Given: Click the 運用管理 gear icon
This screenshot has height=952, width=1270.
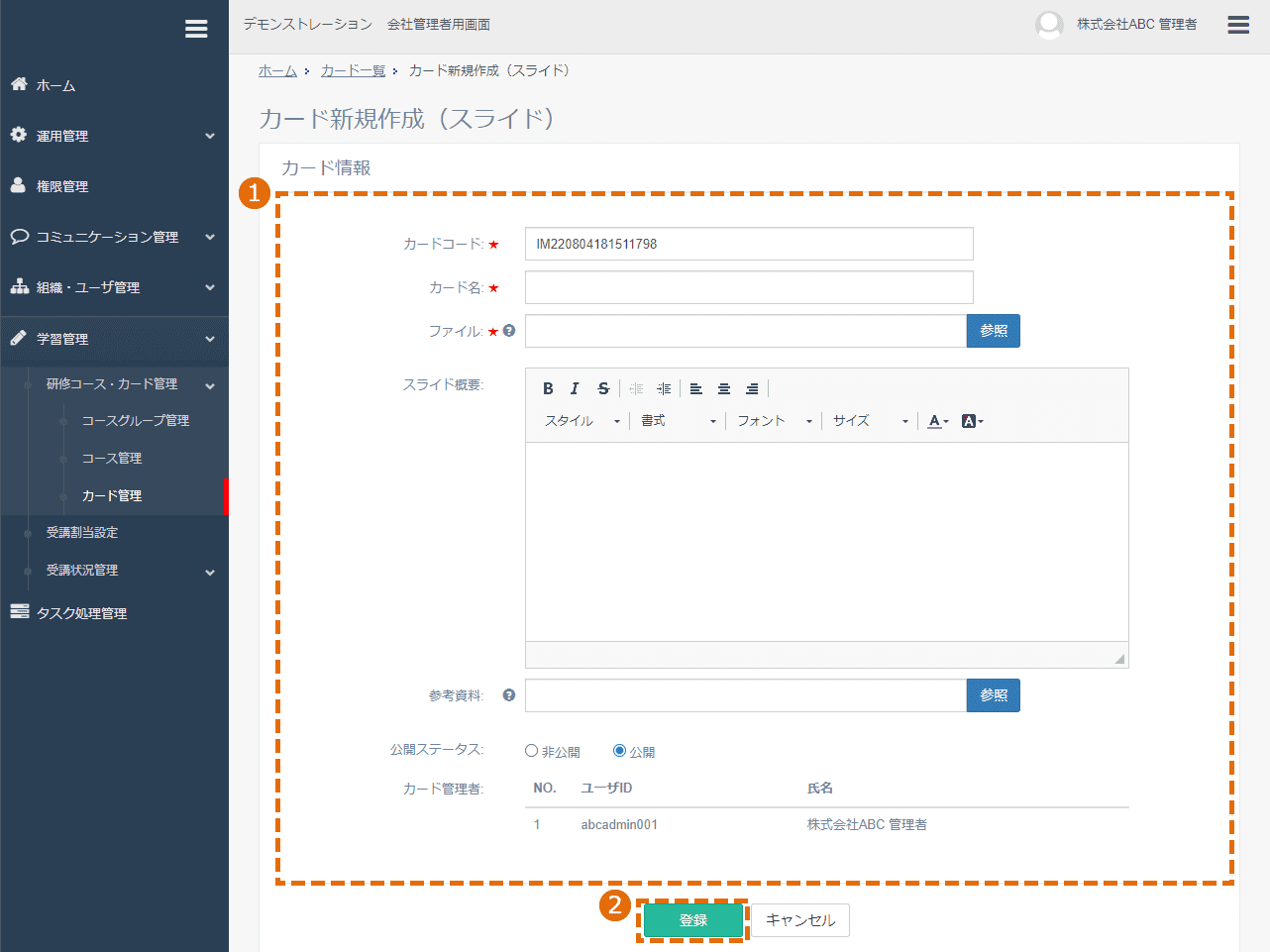Looking at the screenshot, I should coord(19,135).
